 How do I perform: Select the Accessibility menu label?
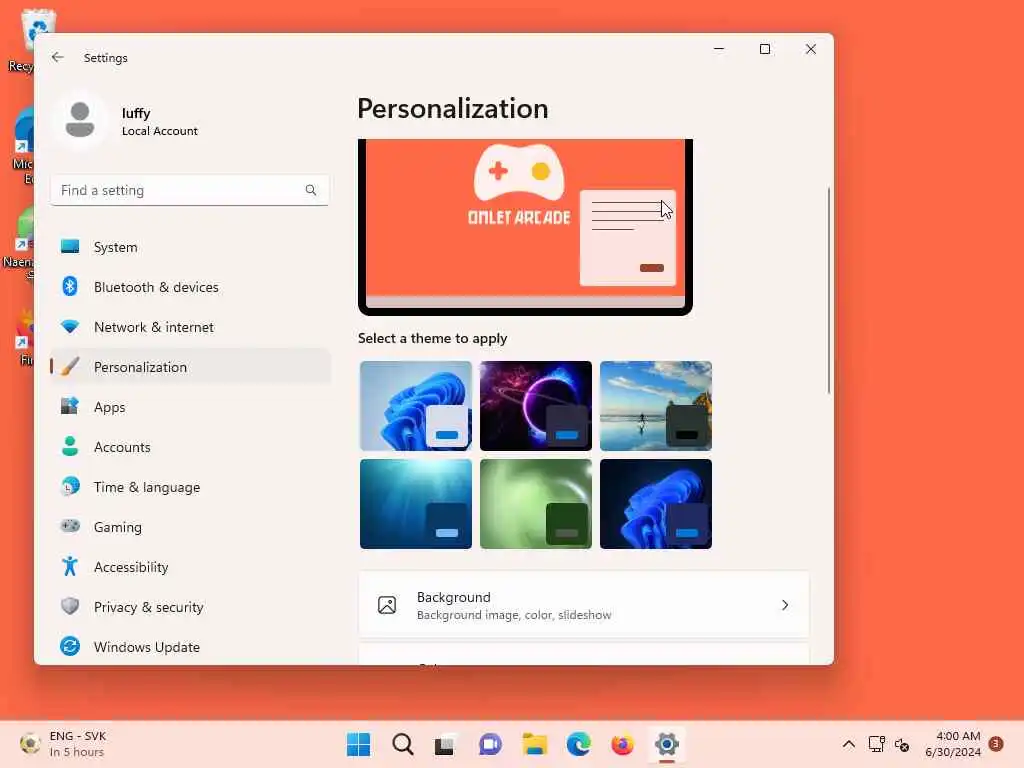pos(131,567)
